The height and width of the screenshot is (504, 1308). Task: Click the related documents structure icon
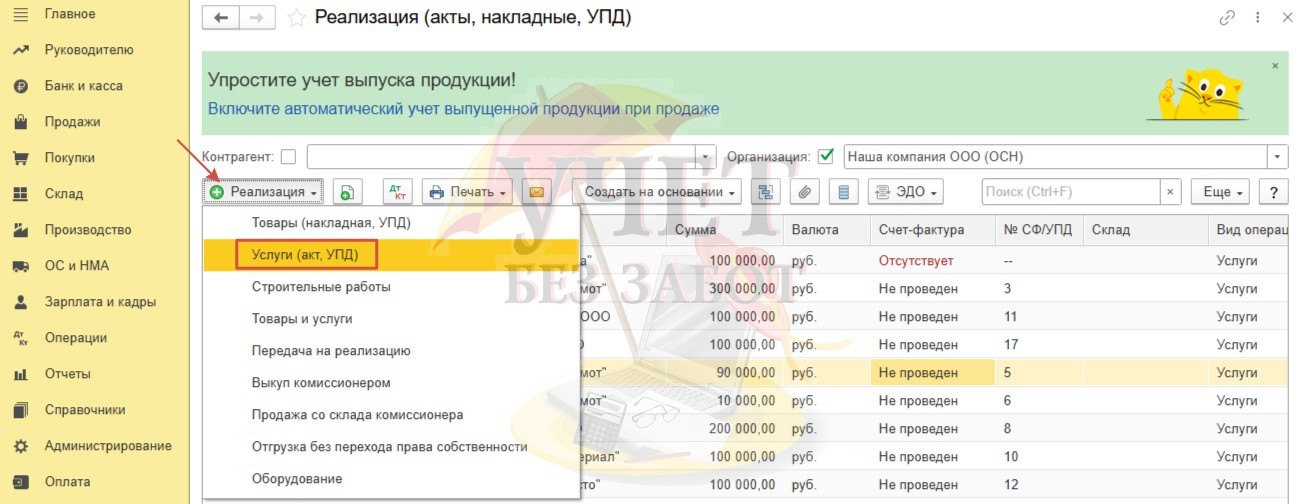click(x=767, y=192)
